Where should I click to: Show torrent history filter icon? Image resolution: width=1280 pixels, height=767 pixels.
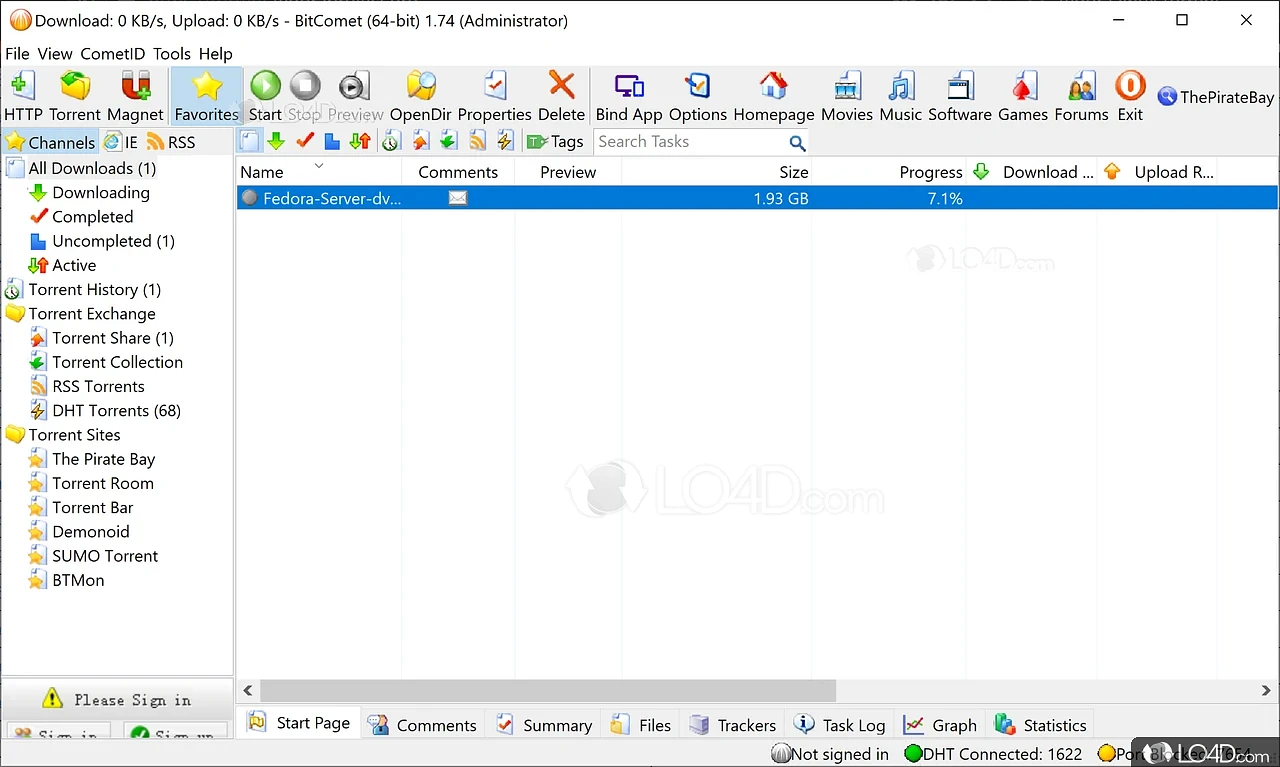(x=391, y=142)
